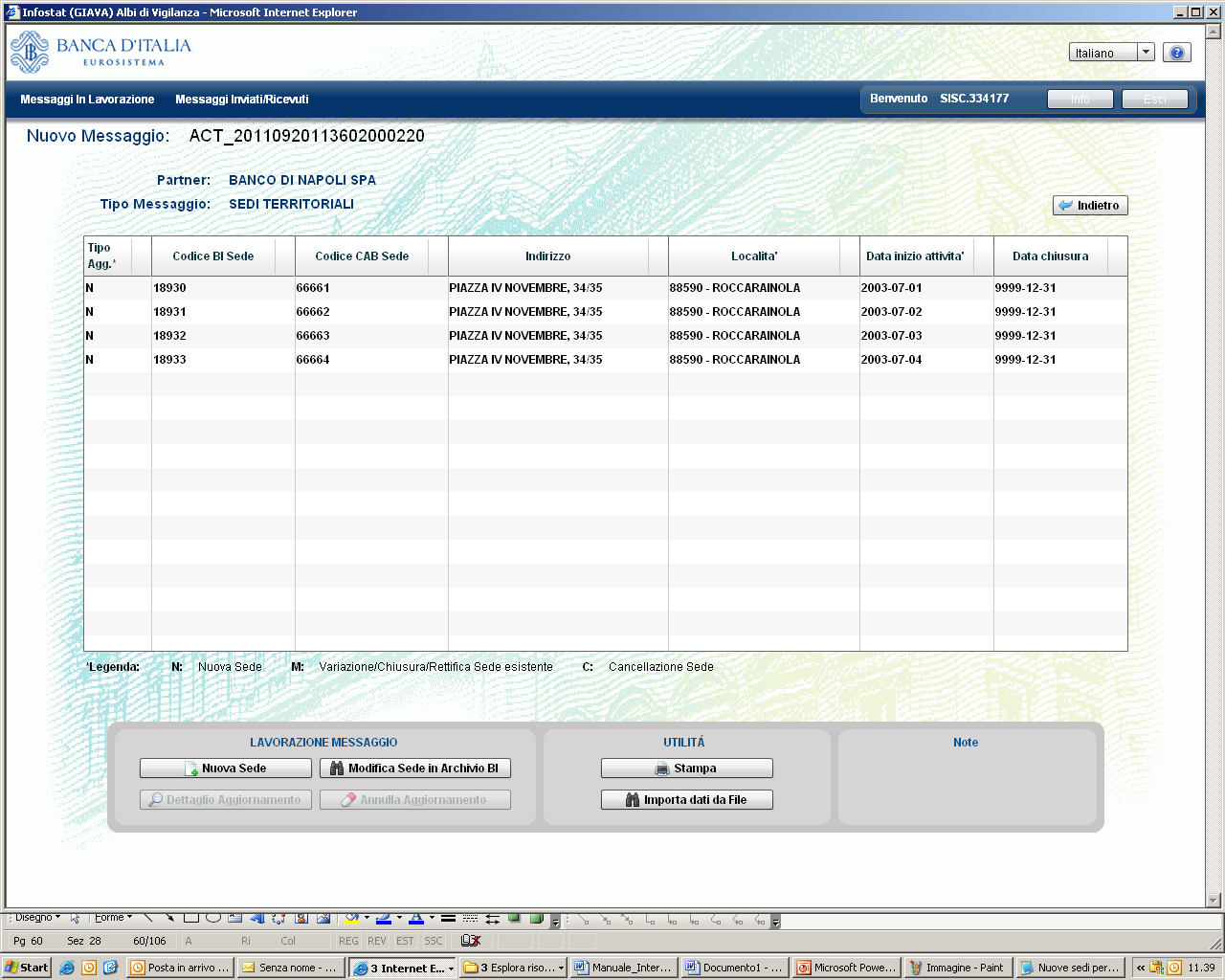Click the Dettaglio Aggiornamento button

[226, 800]
